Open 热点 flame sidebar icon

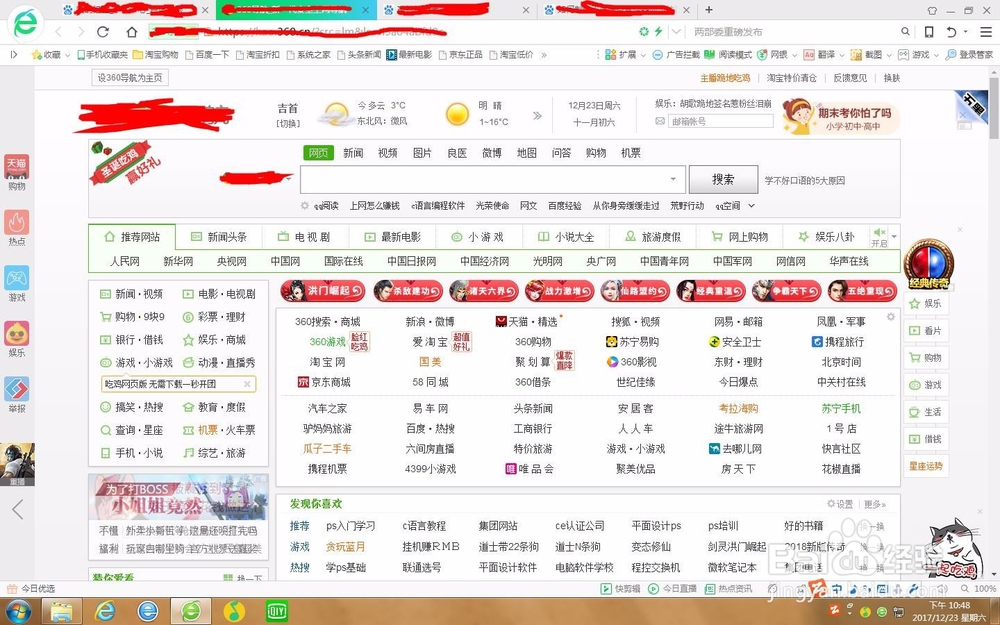[x=17, y=228]
